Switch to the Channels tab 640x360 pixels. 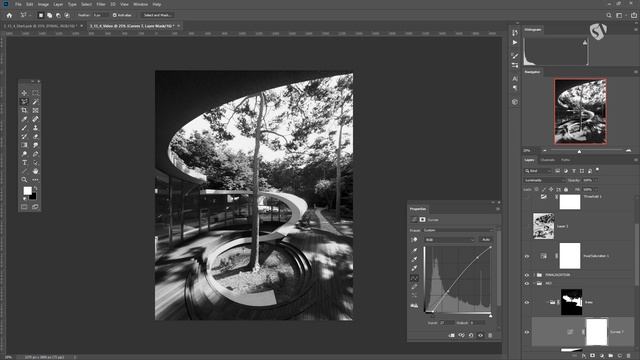click(548, 160)
